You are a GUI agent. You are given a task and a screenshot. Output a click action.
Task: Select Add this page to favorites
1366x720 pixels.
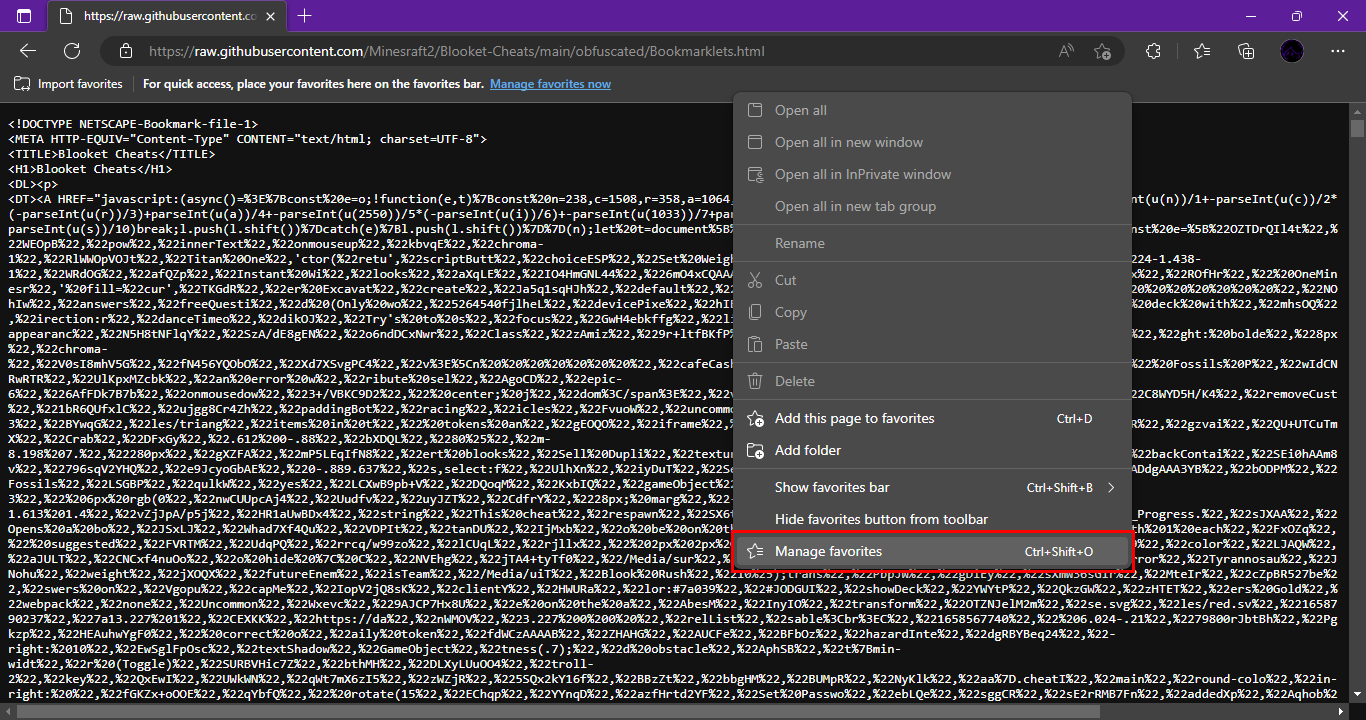click(x=932, y=419)
